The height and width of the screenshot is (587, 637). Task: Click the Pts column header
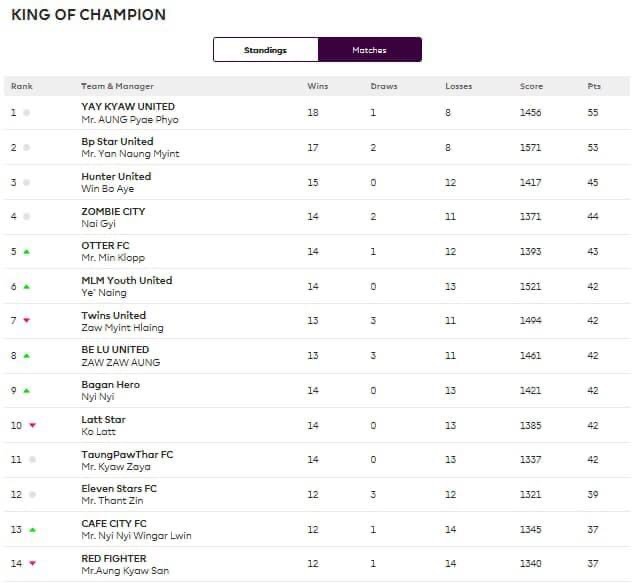594,86
